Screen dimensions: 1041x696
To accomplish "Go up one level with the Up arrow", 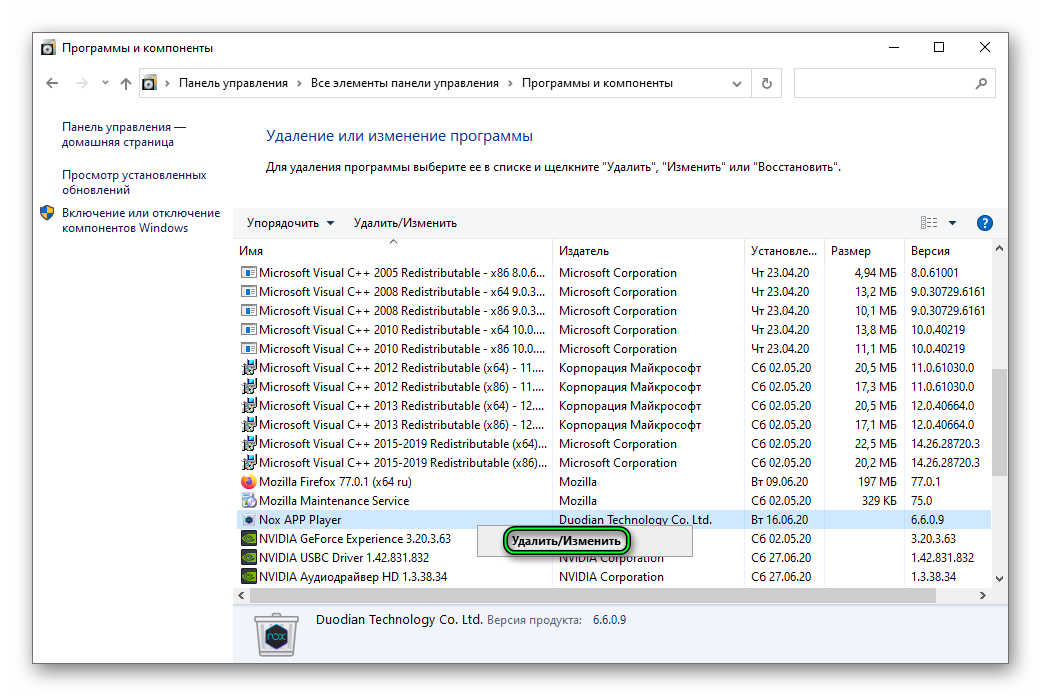I will (x=125, y=83).
